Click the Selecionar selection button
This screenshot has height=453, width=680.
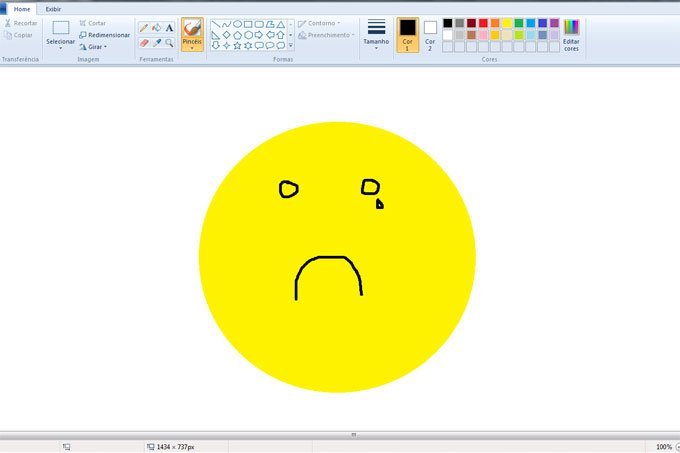60,33
